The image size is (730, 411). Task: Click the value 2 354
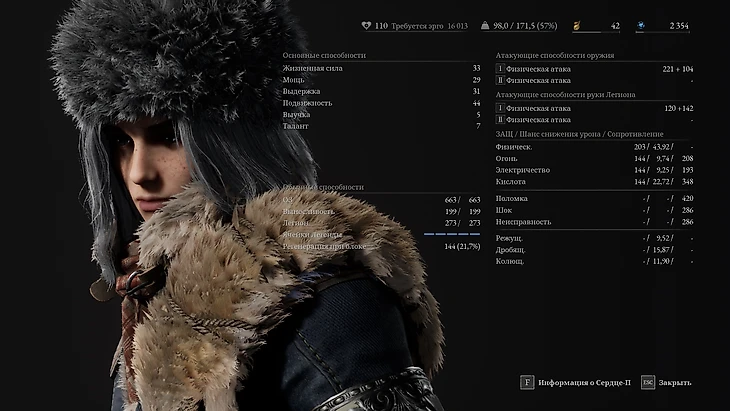click(x=679, y=26)
